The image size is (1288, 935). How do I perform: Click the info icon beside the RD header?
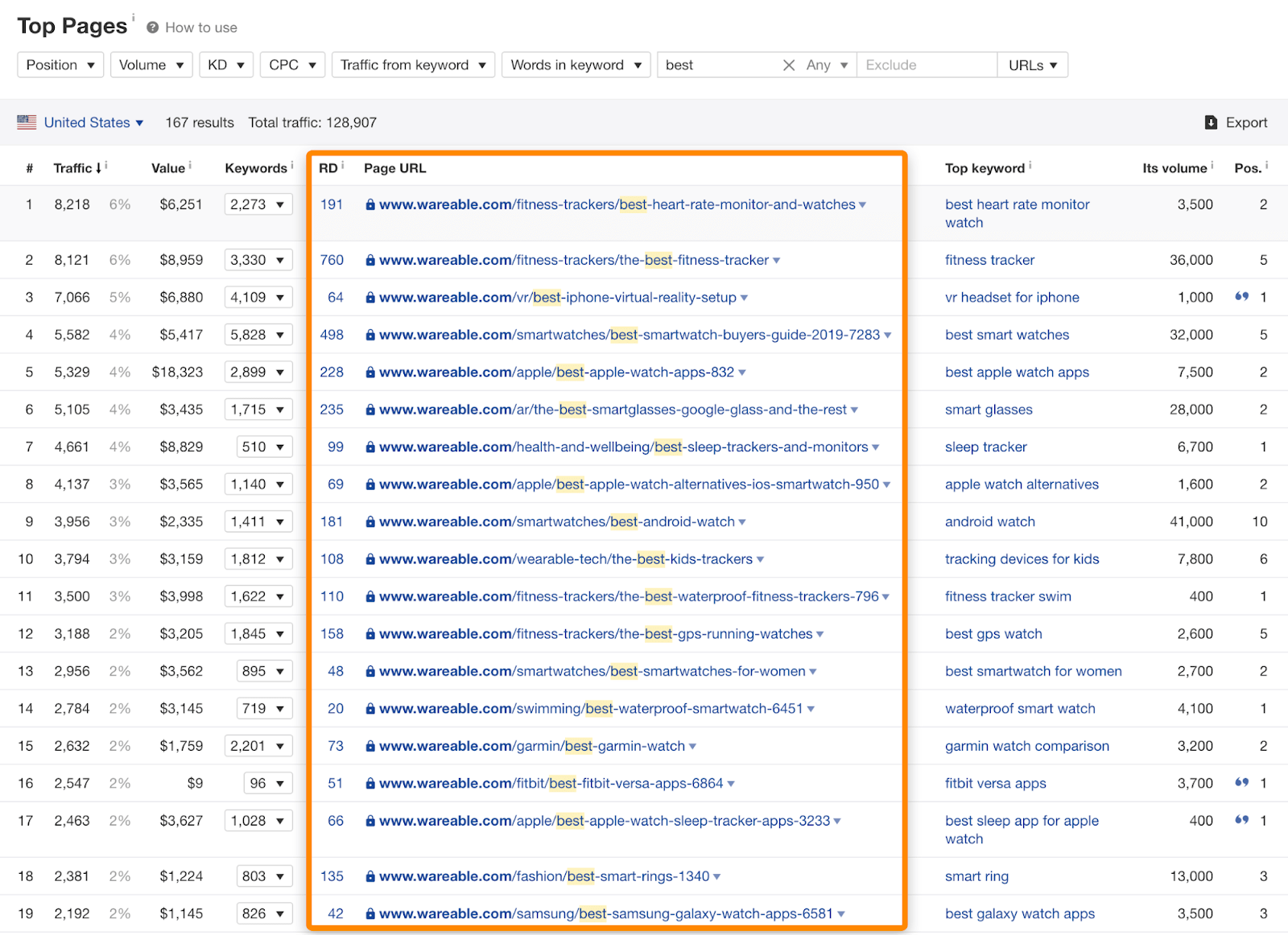click(x=343, y=165)
